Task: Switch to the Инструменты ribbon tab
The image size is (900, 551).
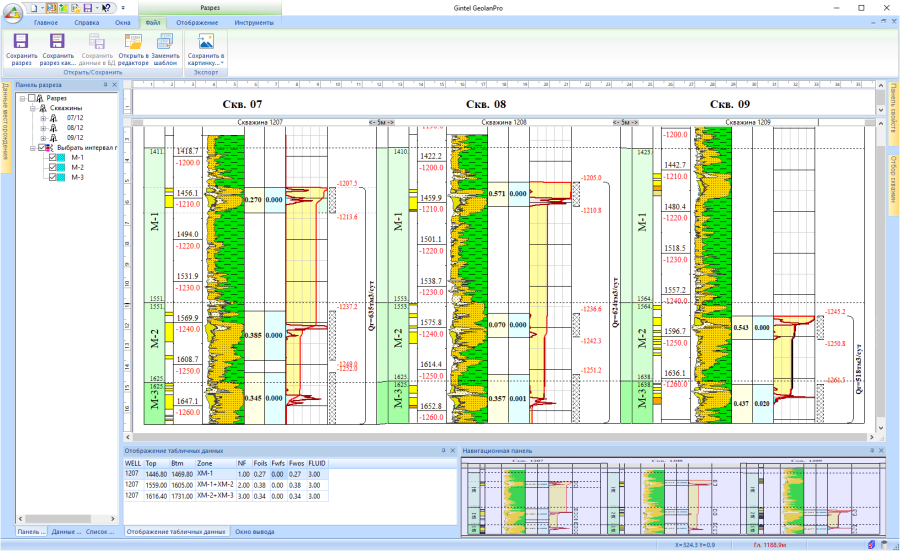Action: [254, 21]
